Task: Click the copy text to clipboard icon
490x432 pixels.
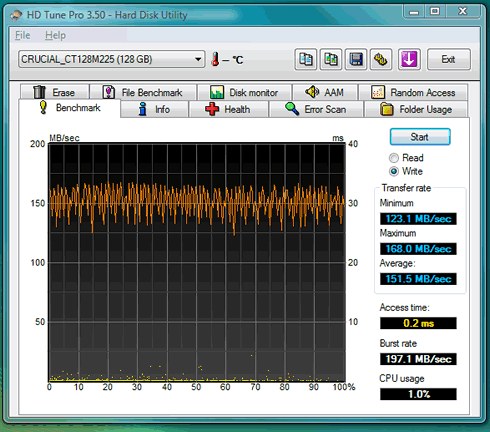Action: (x=305, y=59)
